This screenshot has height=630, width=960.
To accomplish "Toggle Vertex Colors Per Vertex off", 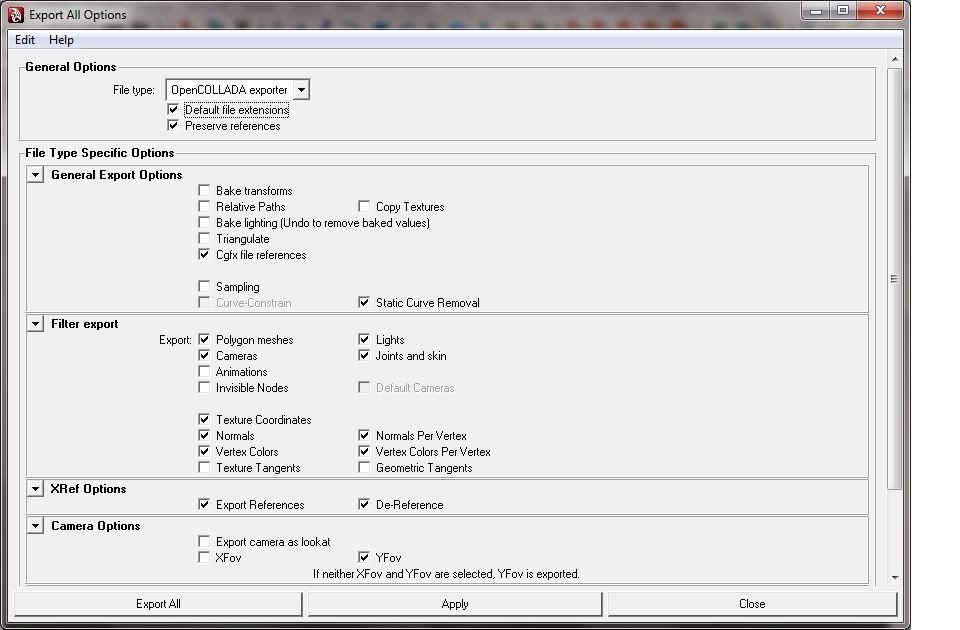I will click(x=365, y=451).
